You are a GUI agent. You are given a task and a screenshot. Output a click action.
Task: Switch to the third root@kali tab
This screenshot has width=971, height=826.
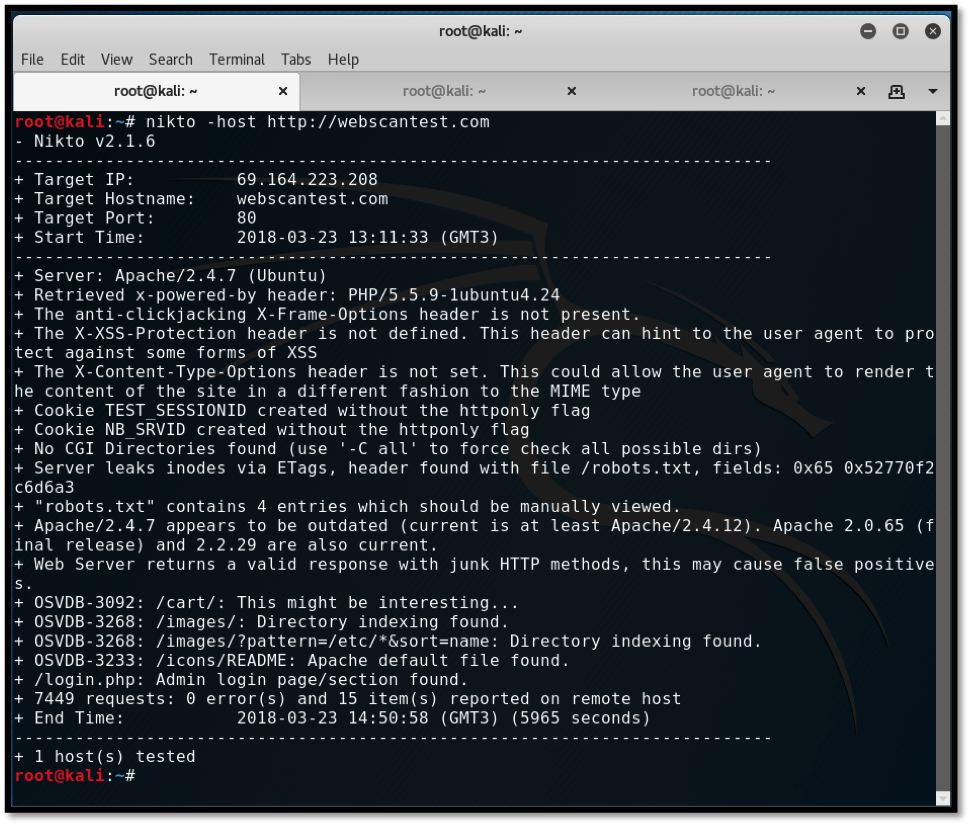pos(733,91)
